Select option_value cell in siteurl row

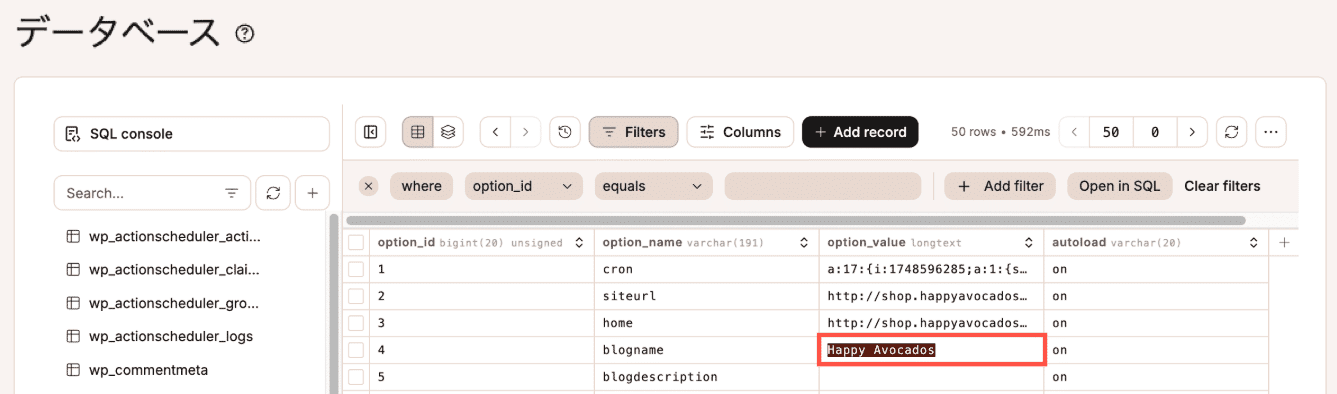click(932, 296)
